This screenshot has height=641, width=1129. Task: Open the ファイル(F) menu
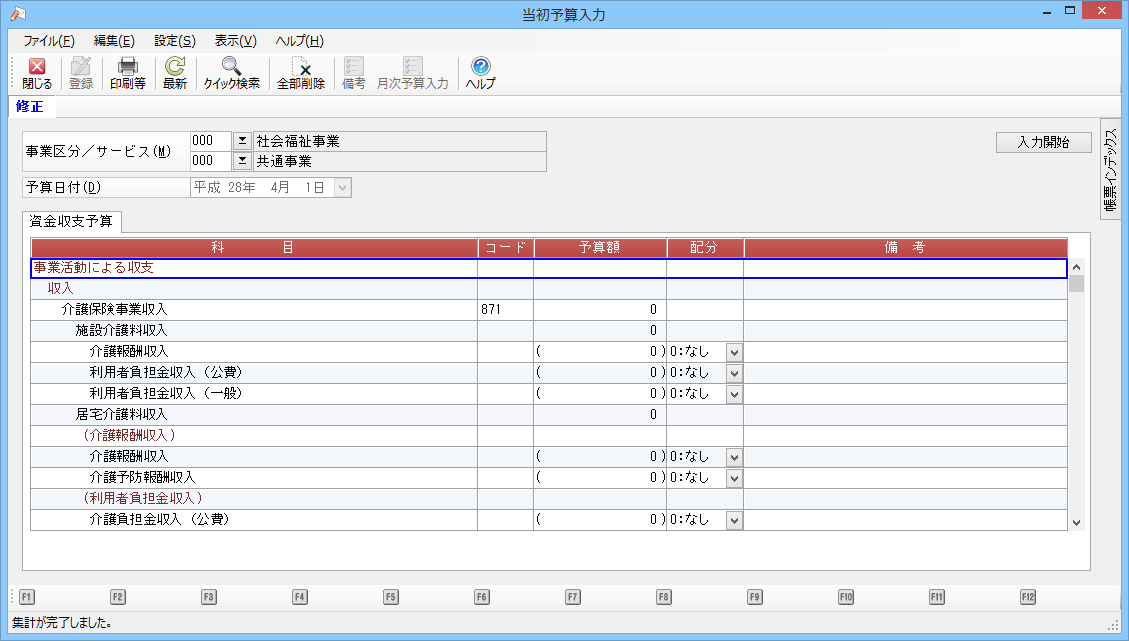(x=48, y=41)
